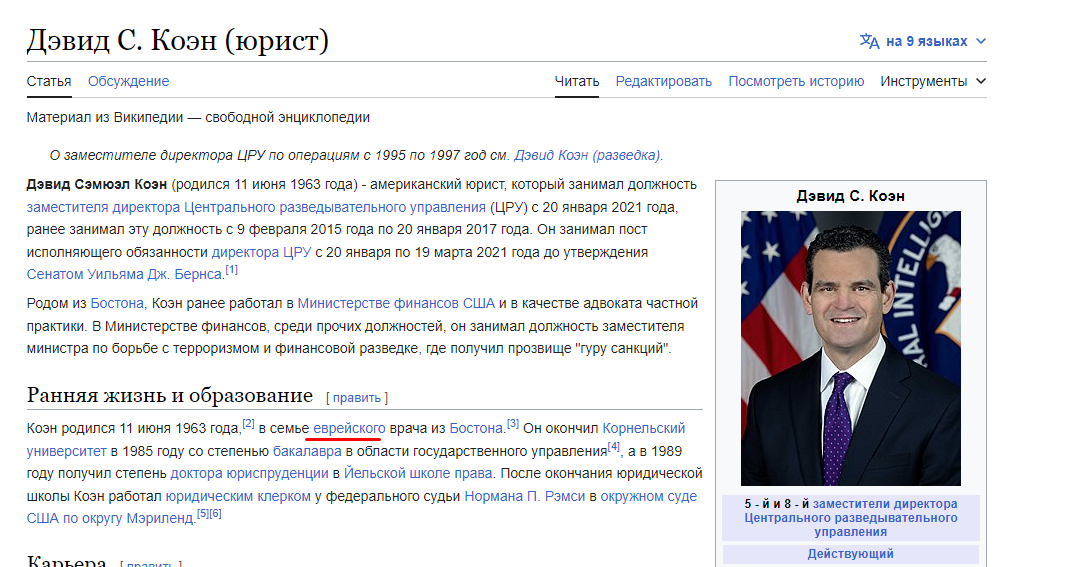Click footnote reference [1]

(x=231, y=270)
